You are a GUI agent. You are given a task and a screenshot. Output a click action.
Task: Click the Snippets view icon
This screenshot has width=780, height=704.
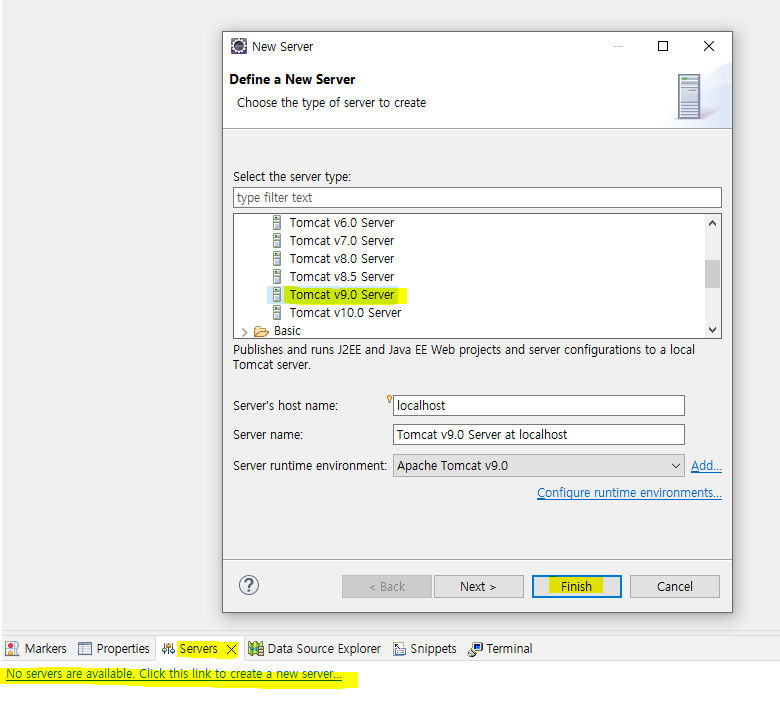pyautogui.click(x=399, y=649)
